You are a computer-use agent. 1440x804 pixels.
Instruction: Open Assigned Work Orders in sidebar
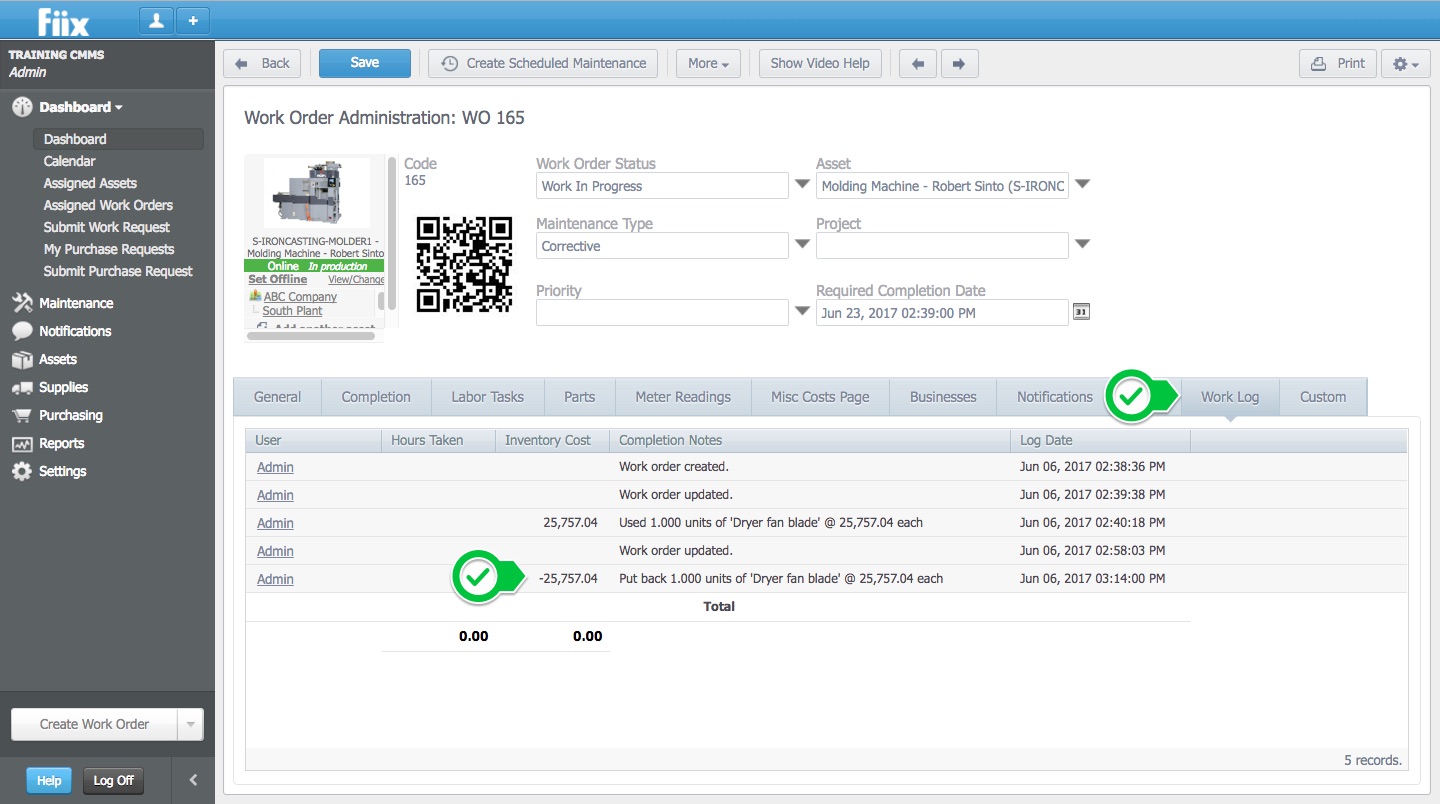tap(108, 205)
